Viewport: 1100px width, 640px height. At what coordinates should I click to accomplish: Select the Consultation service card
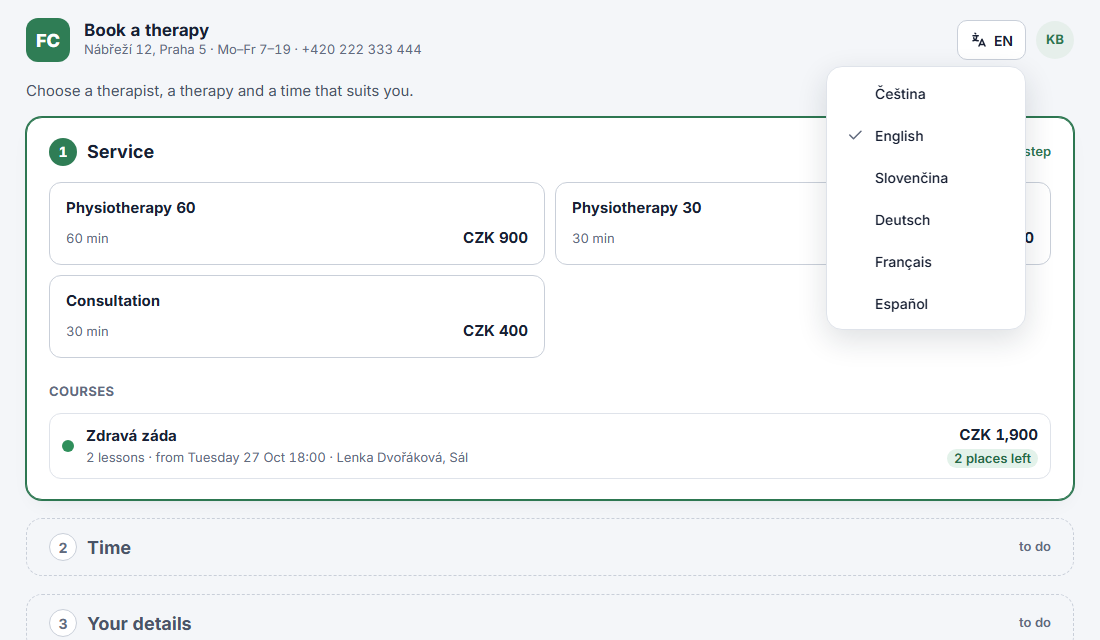click(x=297, y=316)
